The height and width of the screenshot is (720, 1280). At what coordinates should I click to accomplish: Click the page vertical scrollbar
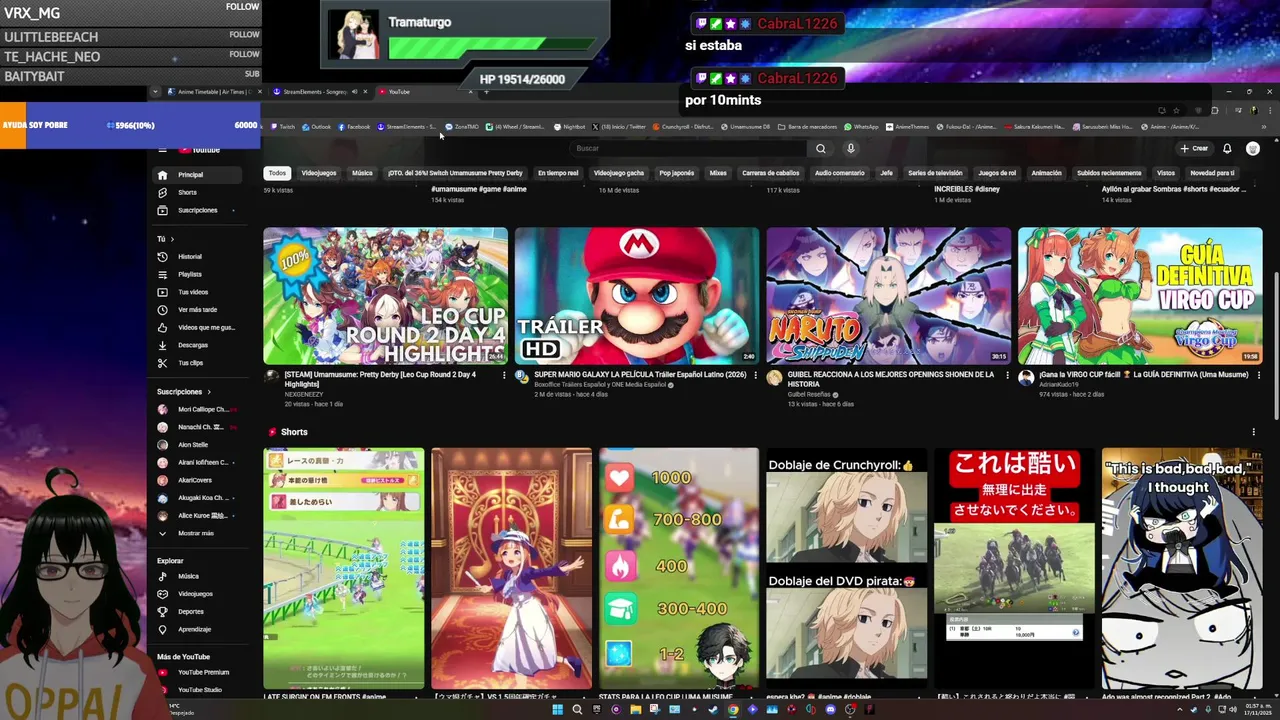click(1275, 345)
